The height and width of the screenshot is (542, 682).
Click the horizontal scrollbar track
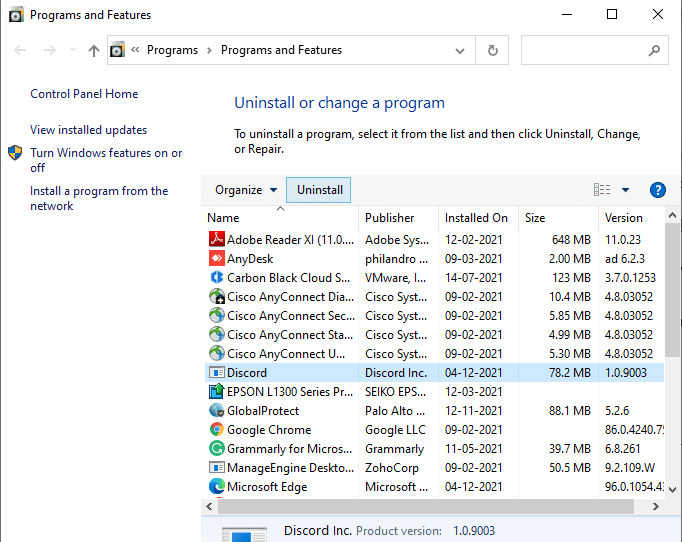coord(642,506)
